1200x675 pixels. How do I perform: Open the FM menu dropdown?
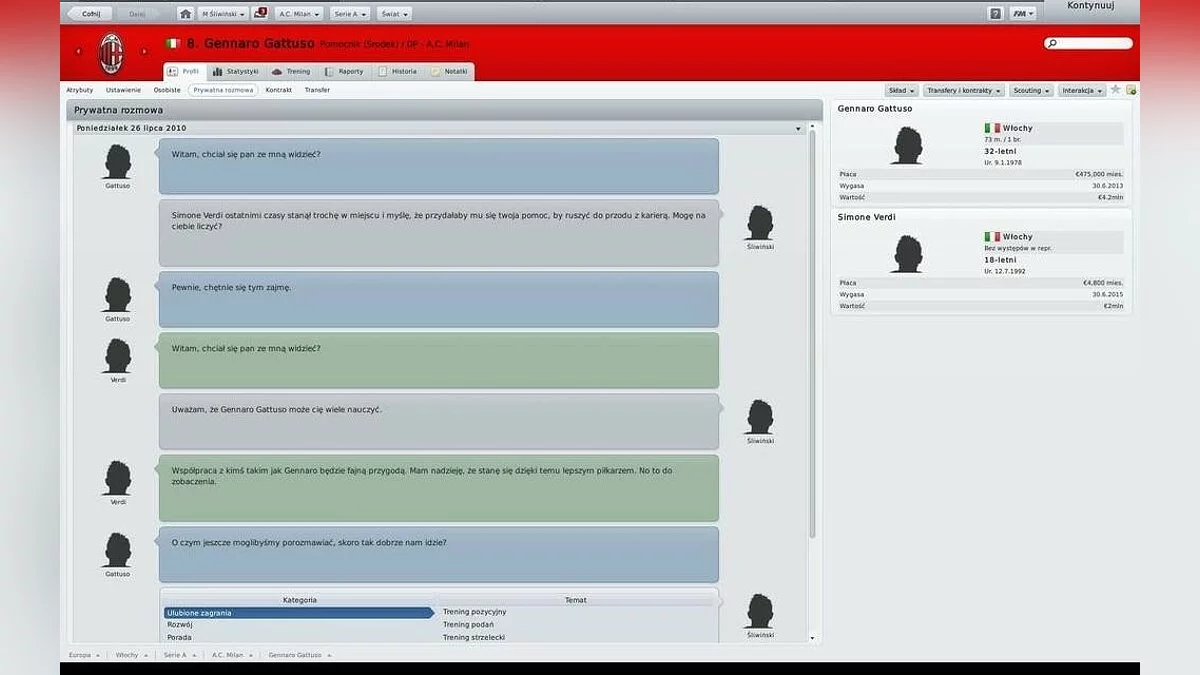(1022, 14)
